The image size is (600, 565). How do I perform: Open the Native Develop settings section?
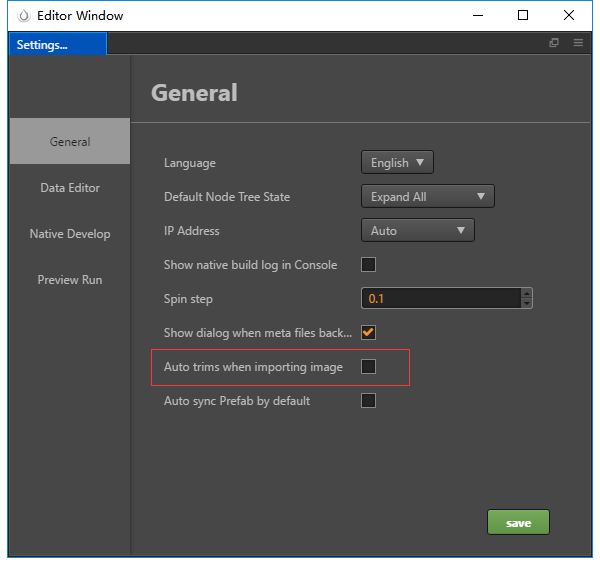coord(70,234)
